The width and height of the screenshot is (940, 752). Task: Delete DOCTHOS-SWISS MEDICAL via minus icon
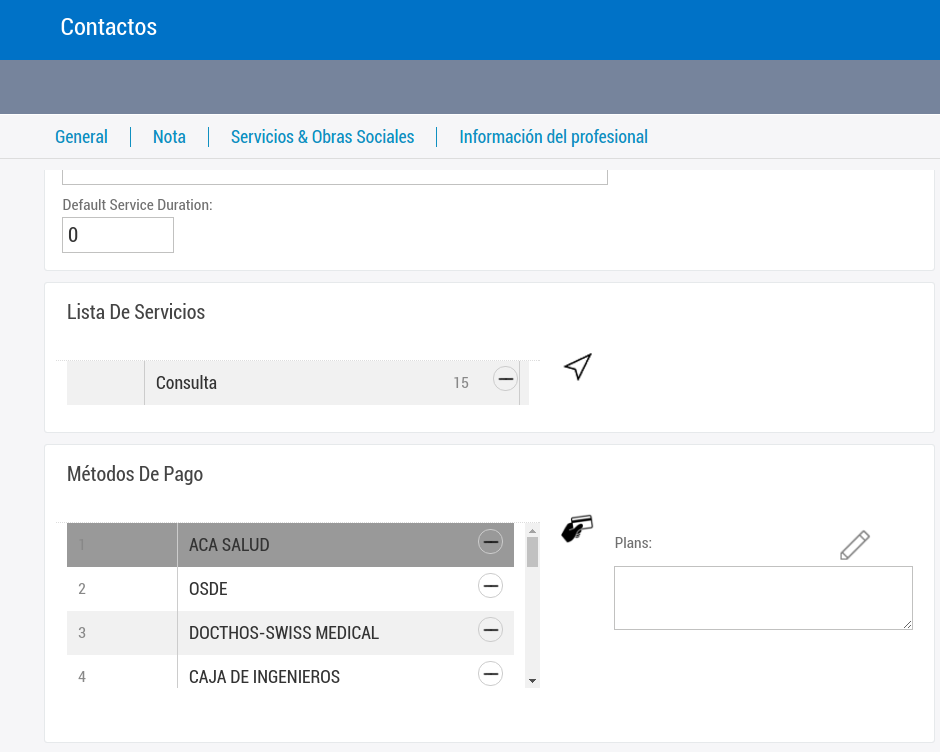click(x=490, y=630)
